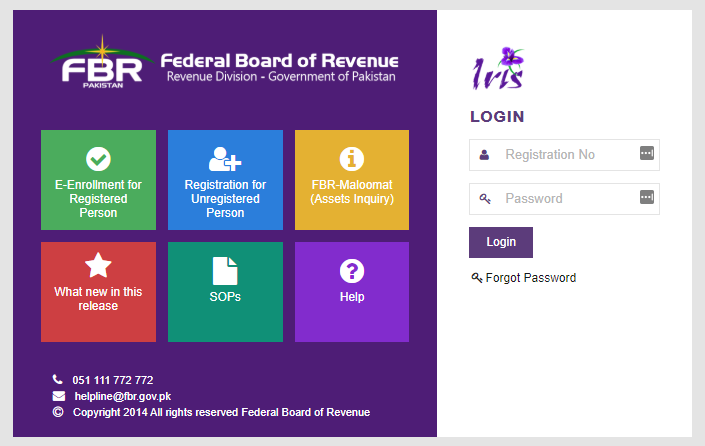The height and width of the screenshot is (446, 705).
Task: Click the FBR Pakistan logo
Action: coord(100,64)
